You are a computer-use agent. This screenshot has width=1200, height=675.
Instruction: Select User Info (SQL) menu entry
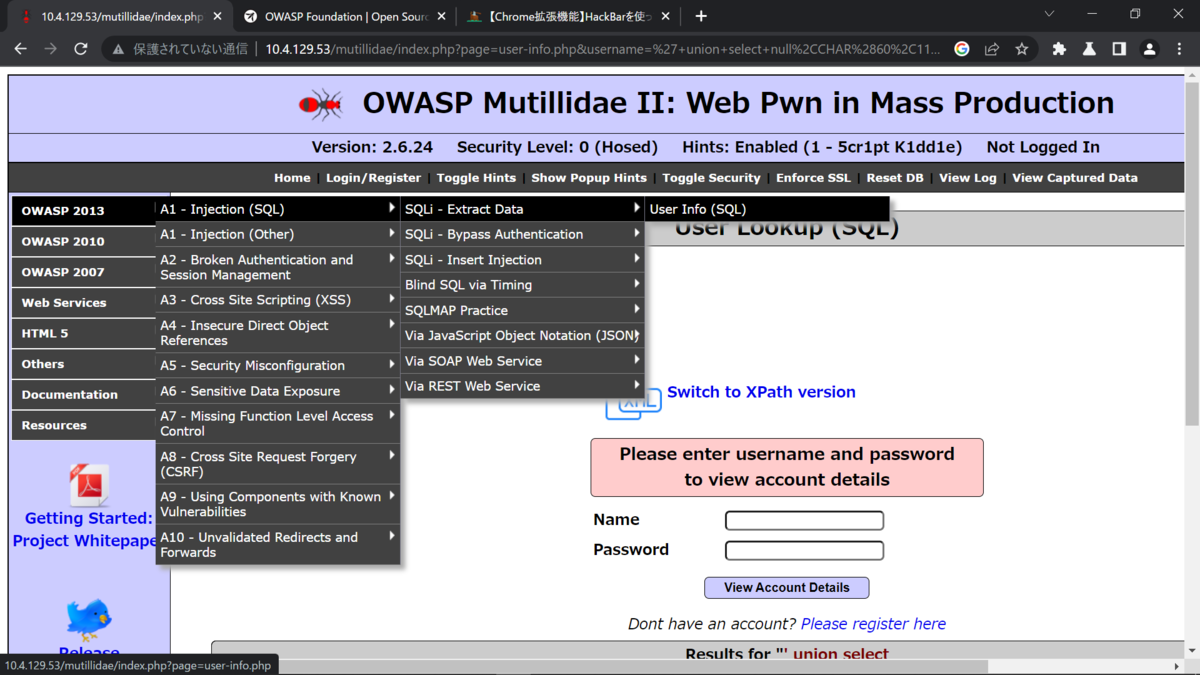point(767,209)
